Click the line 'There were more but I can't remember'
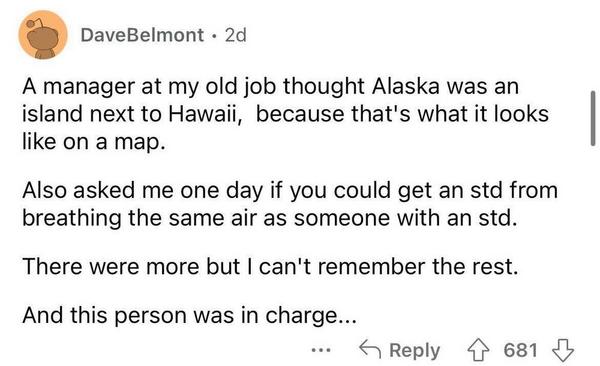The image size is (600, 366). [x=270, y=266]
